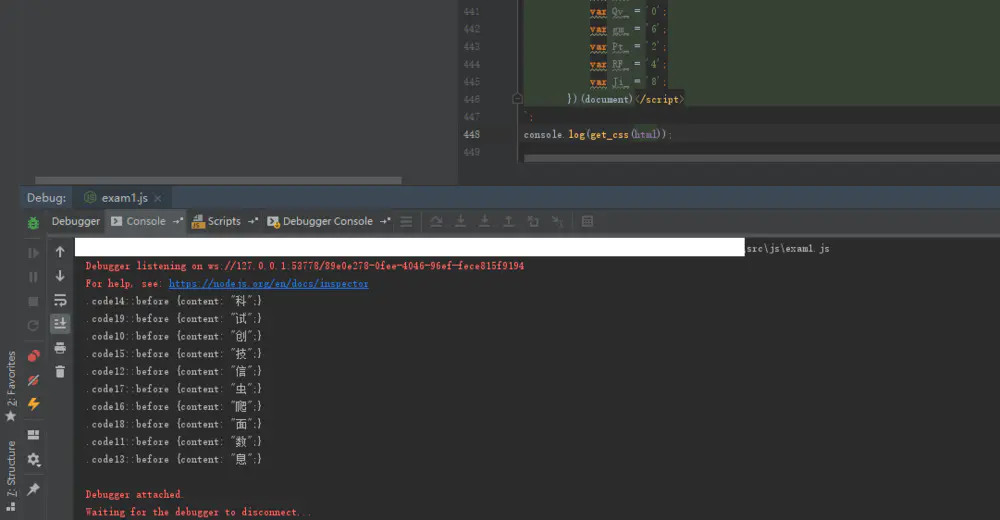1000x520 pixels.
Task: Collapse code fold marker at line 446
Action: 517,99
